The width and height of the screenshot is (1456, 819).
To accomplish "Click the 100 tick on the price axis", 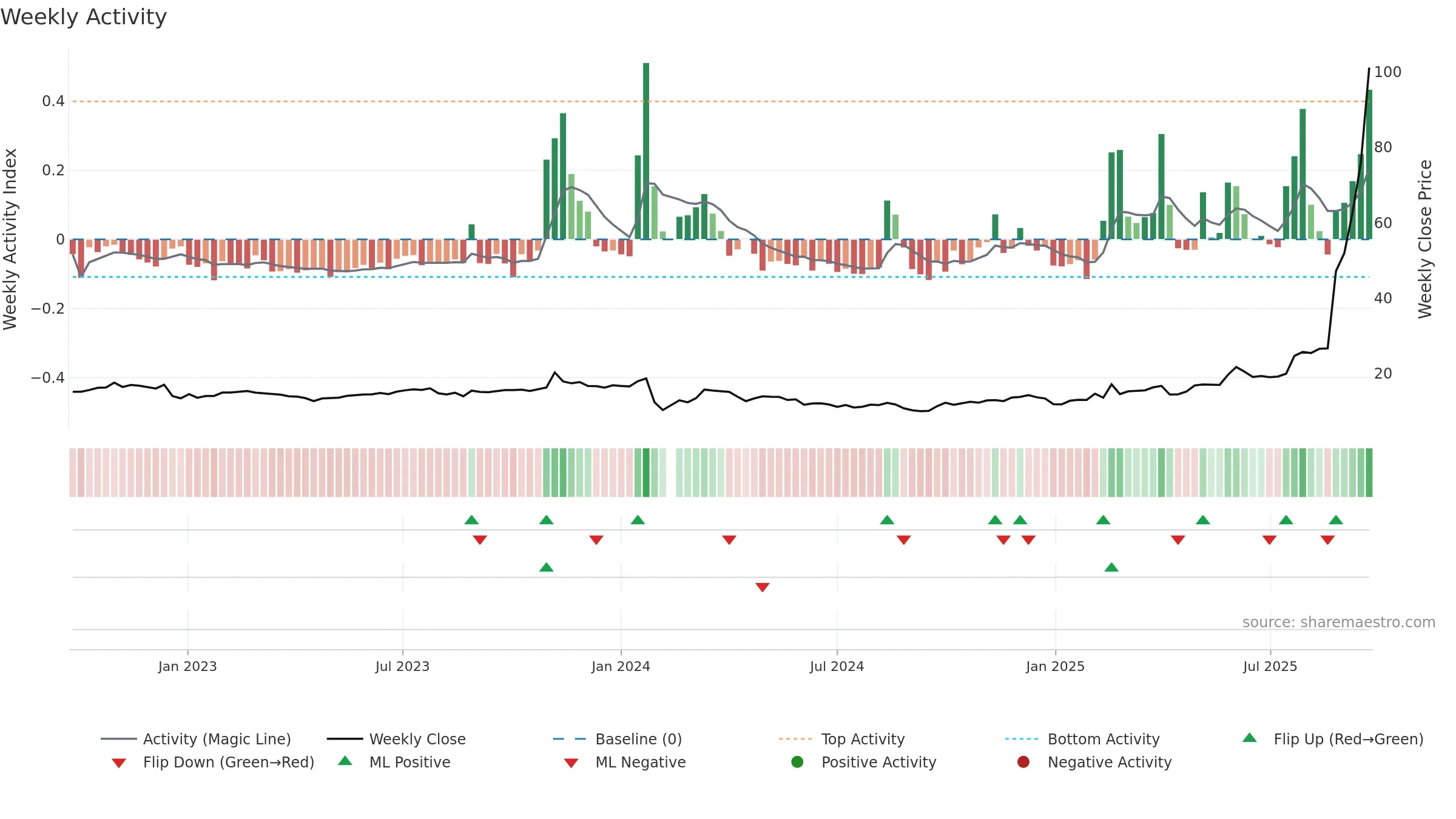I will 1387,72.
